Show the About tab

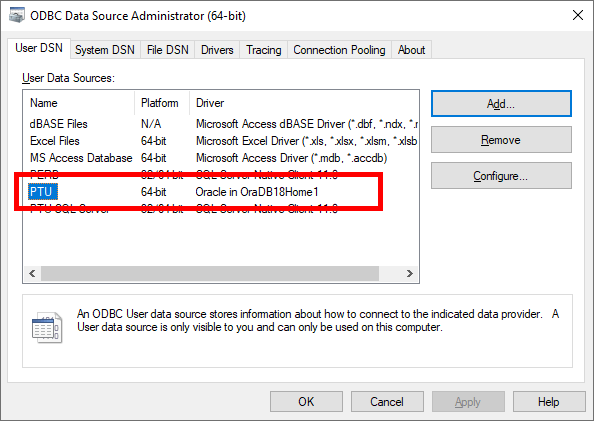click(411, 50)
